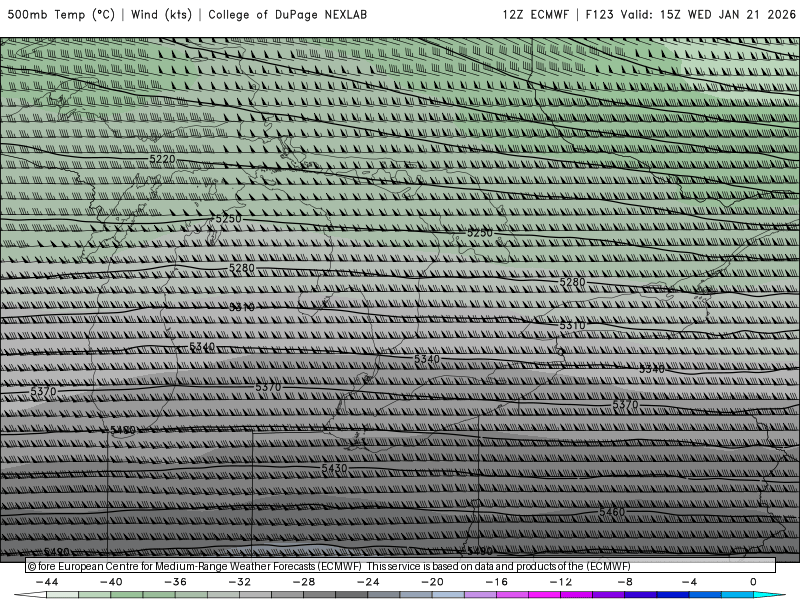Click the ECMWF copyright notice banner
Viewport: 800px width, 600px height.
(x=401, y=566)
